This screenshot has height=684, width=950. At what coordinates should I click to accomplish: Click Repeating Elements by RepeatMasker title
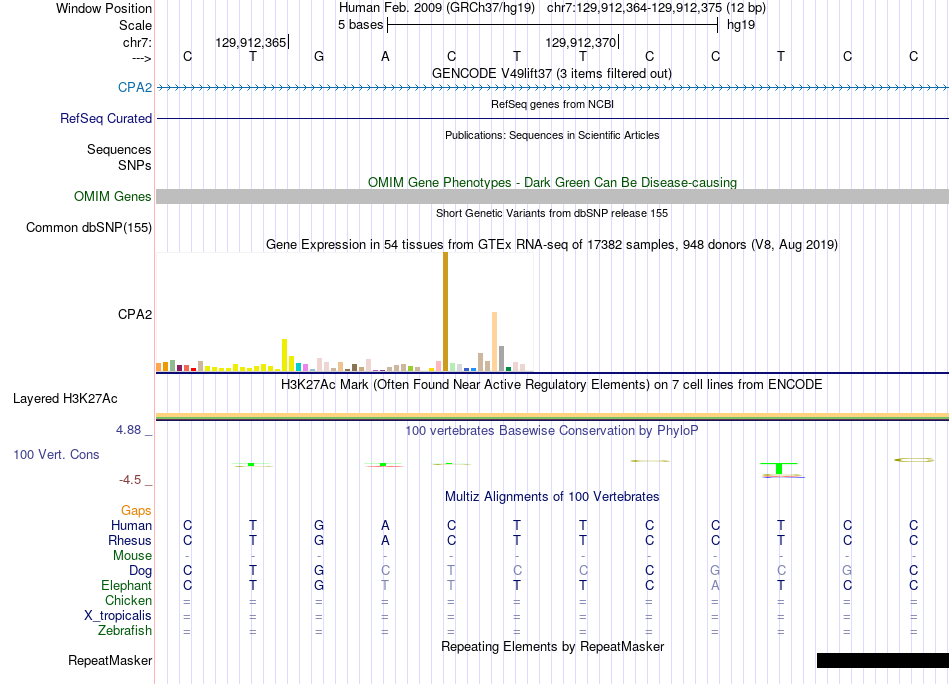(x=553, y=646)
